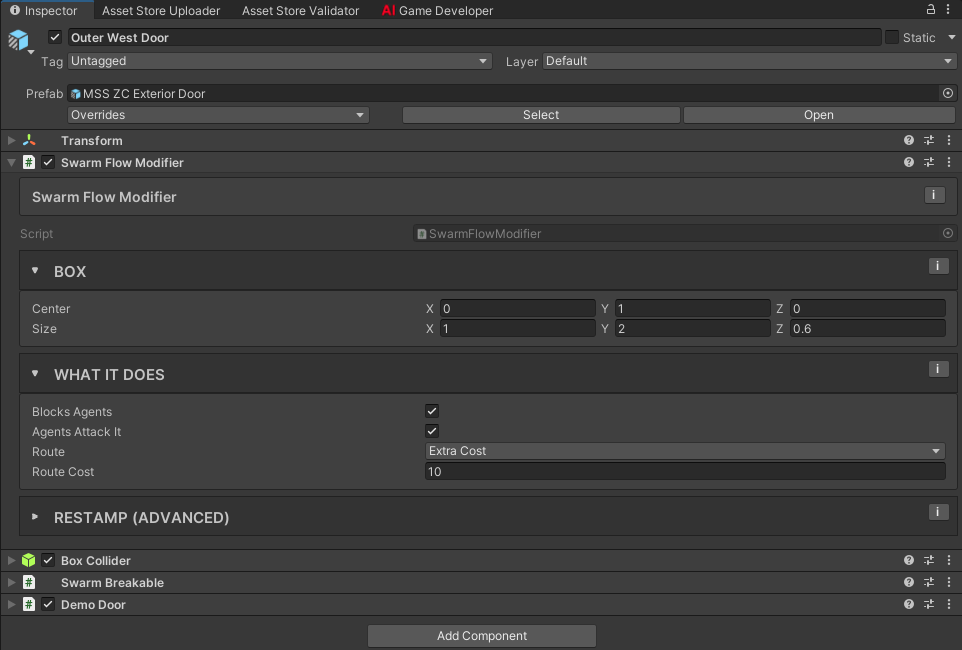This screenshot has height=650, width=962.
Task: Open presets for Swarm Breakable component
Action: (929, 582)
